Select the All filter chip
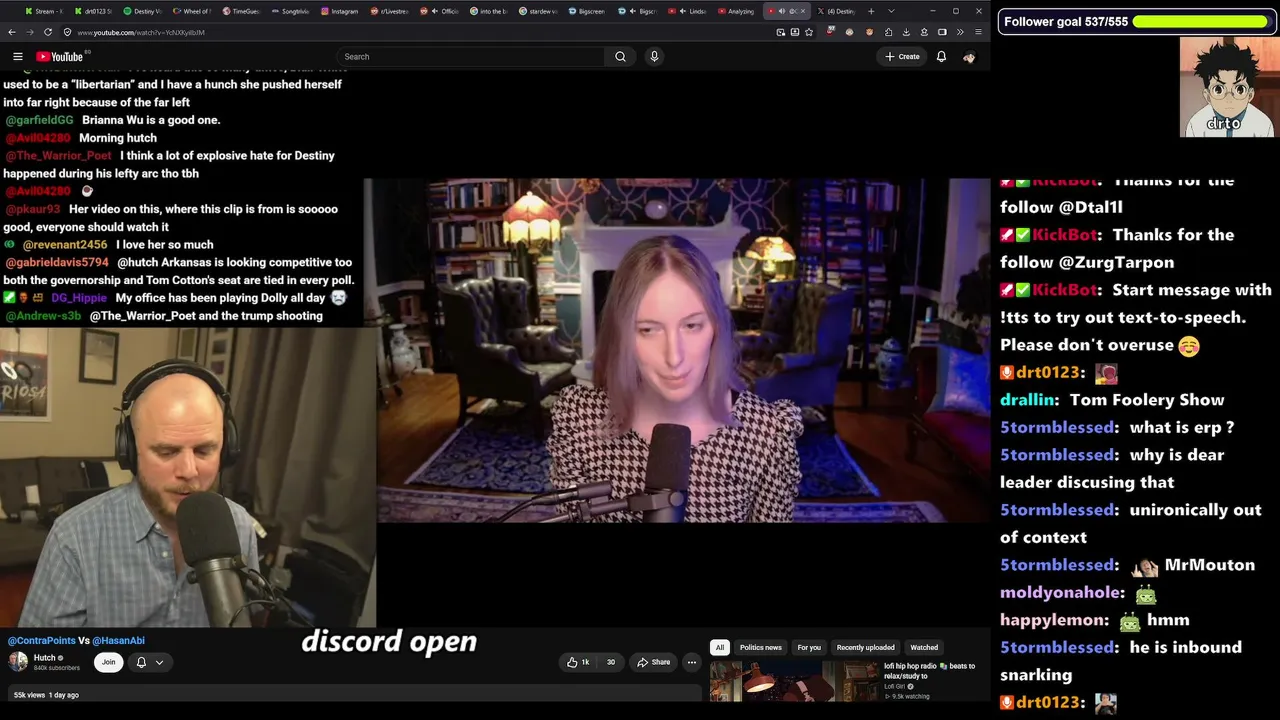This screenshot has width=1280, height=720. (719, 647)
